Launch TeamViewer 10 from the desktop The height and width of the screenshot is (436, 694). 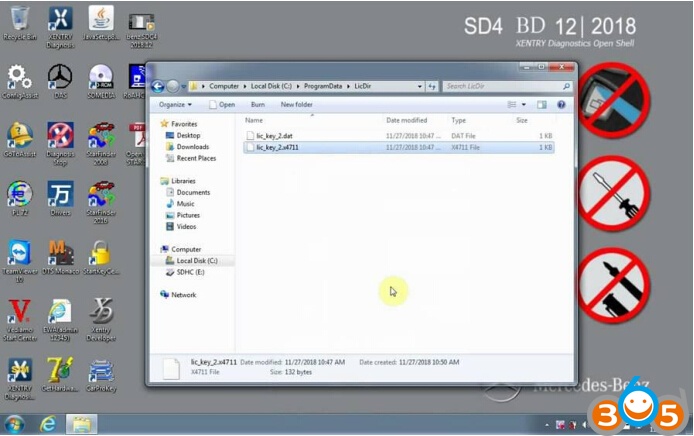coord(19,261)
